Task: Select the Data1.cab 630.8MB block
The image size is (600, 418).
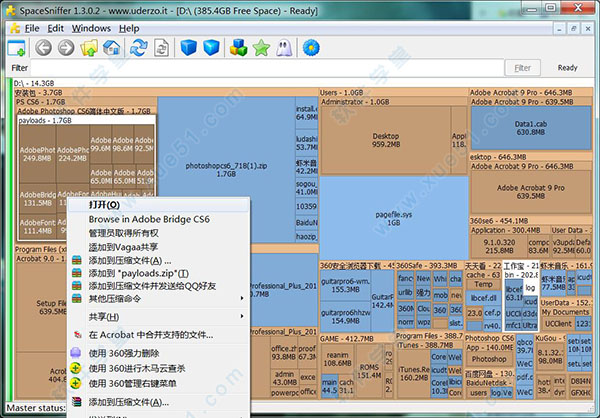Action: [x=531, y=128]
